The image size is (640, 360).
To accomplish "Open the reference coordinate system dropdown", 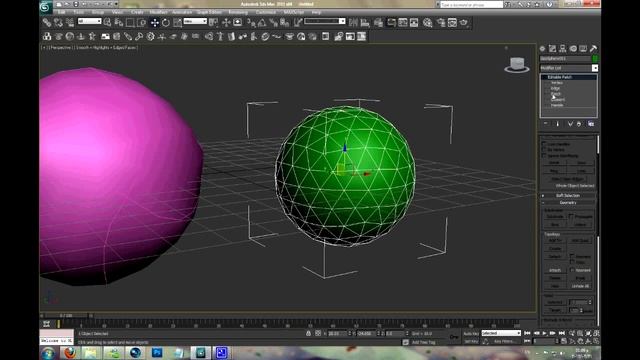I will pyautogui.click(x=195, y=21).
